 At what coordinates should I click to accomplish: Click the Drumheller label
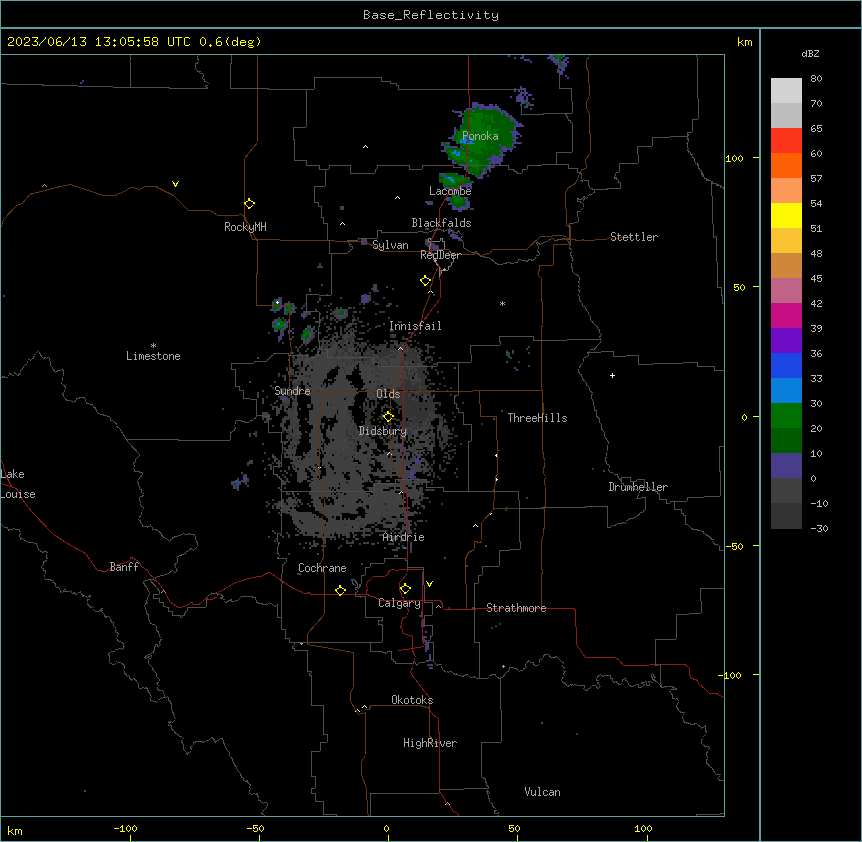point(638,487)
